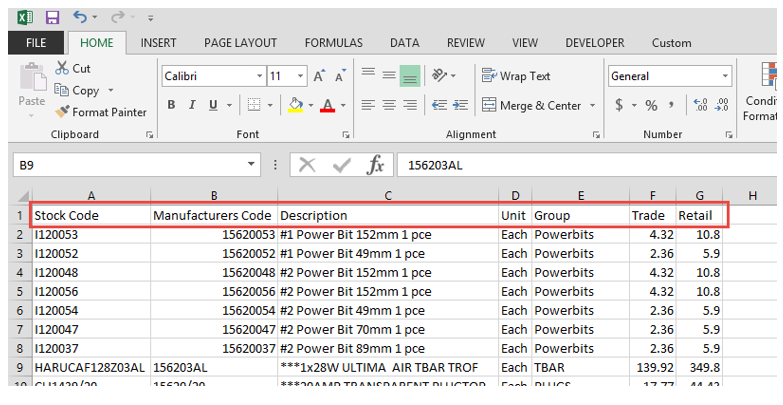This screenshot has height=405, width=783.
Task: Click the Insert Function fx icon
Action: [375, 165]
